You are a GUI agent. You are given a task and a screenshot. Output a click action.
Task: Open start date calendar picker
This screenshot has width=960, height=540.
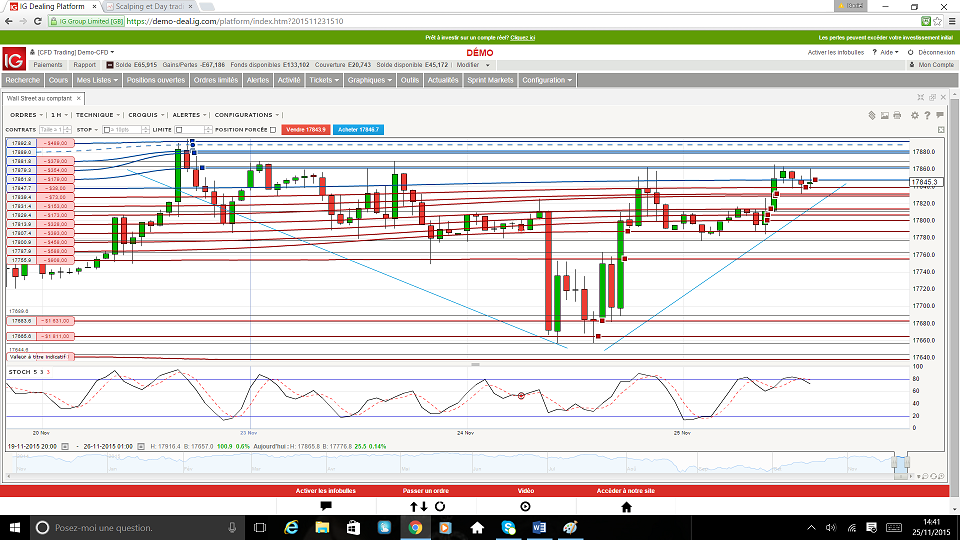coord(65,446)
